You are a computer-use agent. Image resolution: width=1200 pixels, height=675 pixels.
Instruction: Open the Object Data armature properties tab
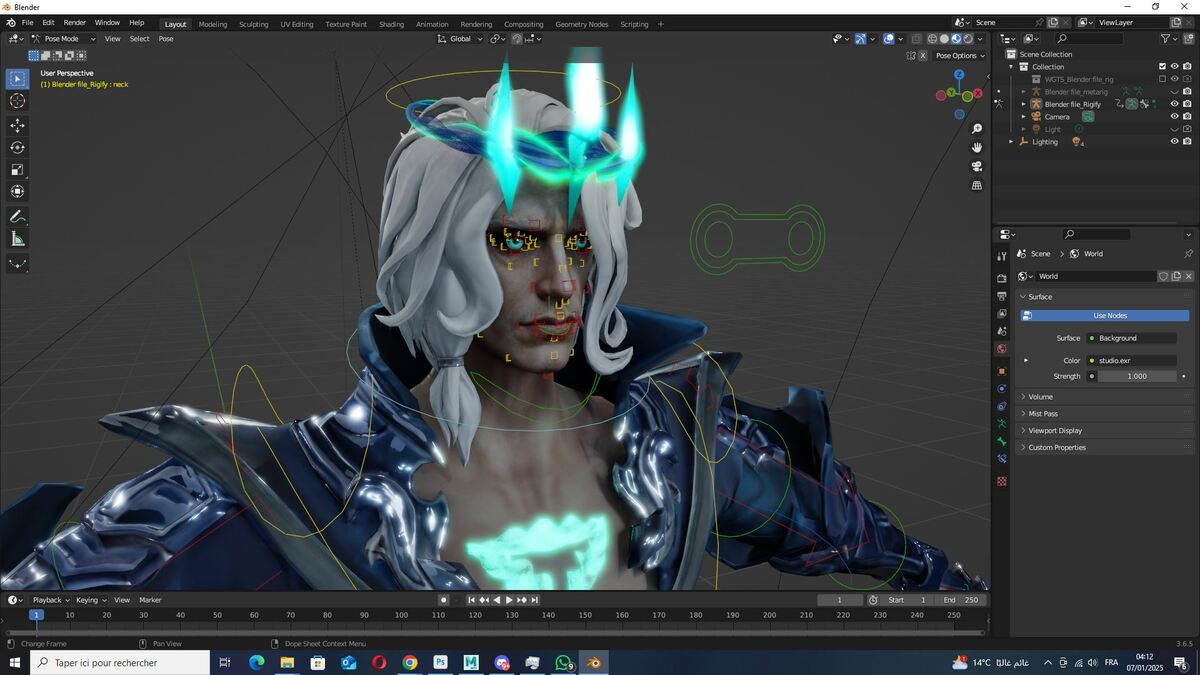coord(1002,424)
